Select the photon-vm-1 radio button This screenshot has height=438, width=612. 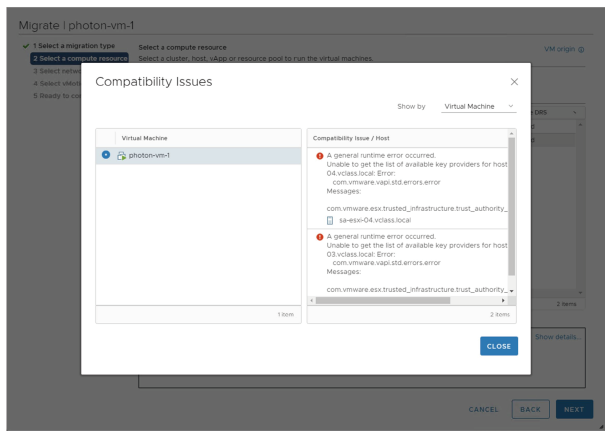(106, 155)
